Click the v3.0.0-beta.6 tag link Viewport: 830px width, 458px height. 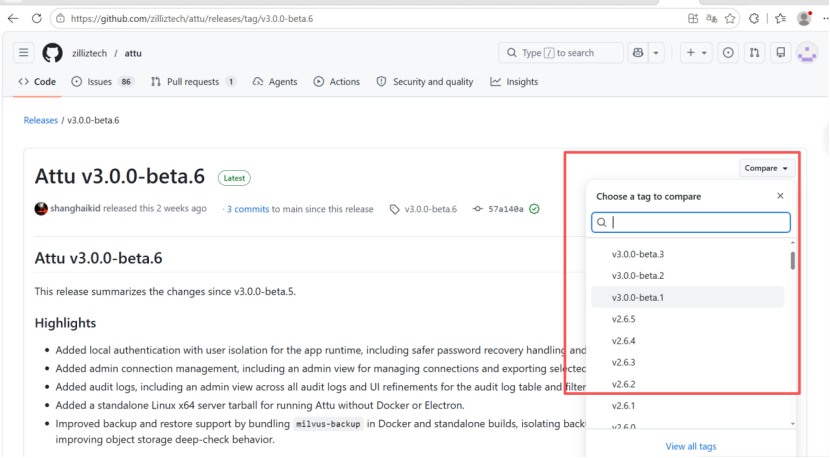(431, 209)
